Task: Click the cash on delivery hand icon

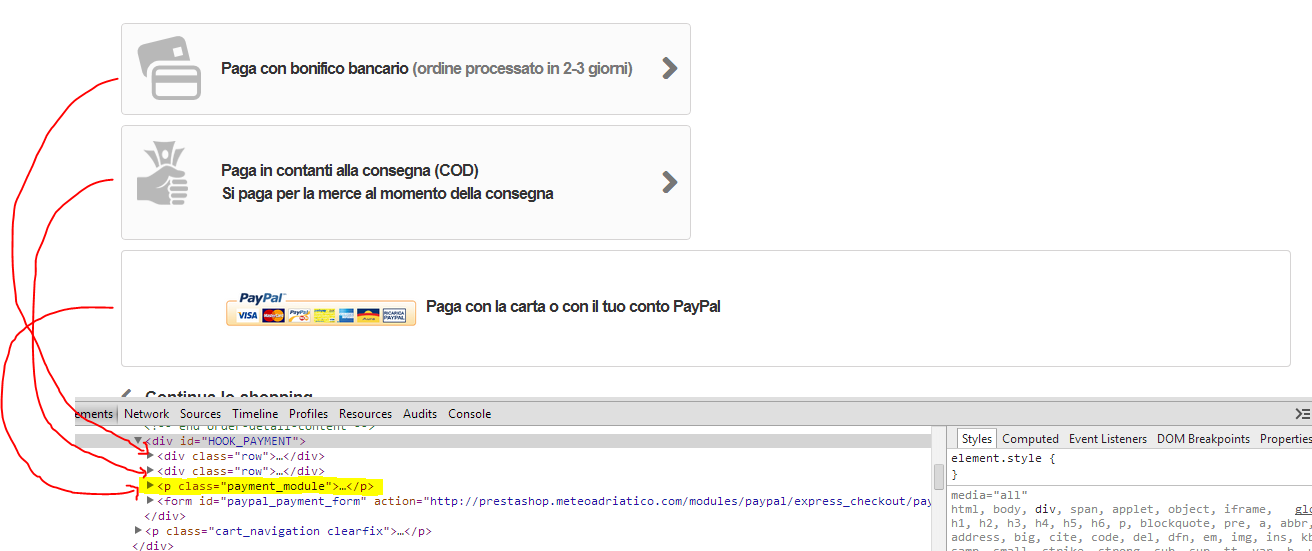Action: pos(163,172)
